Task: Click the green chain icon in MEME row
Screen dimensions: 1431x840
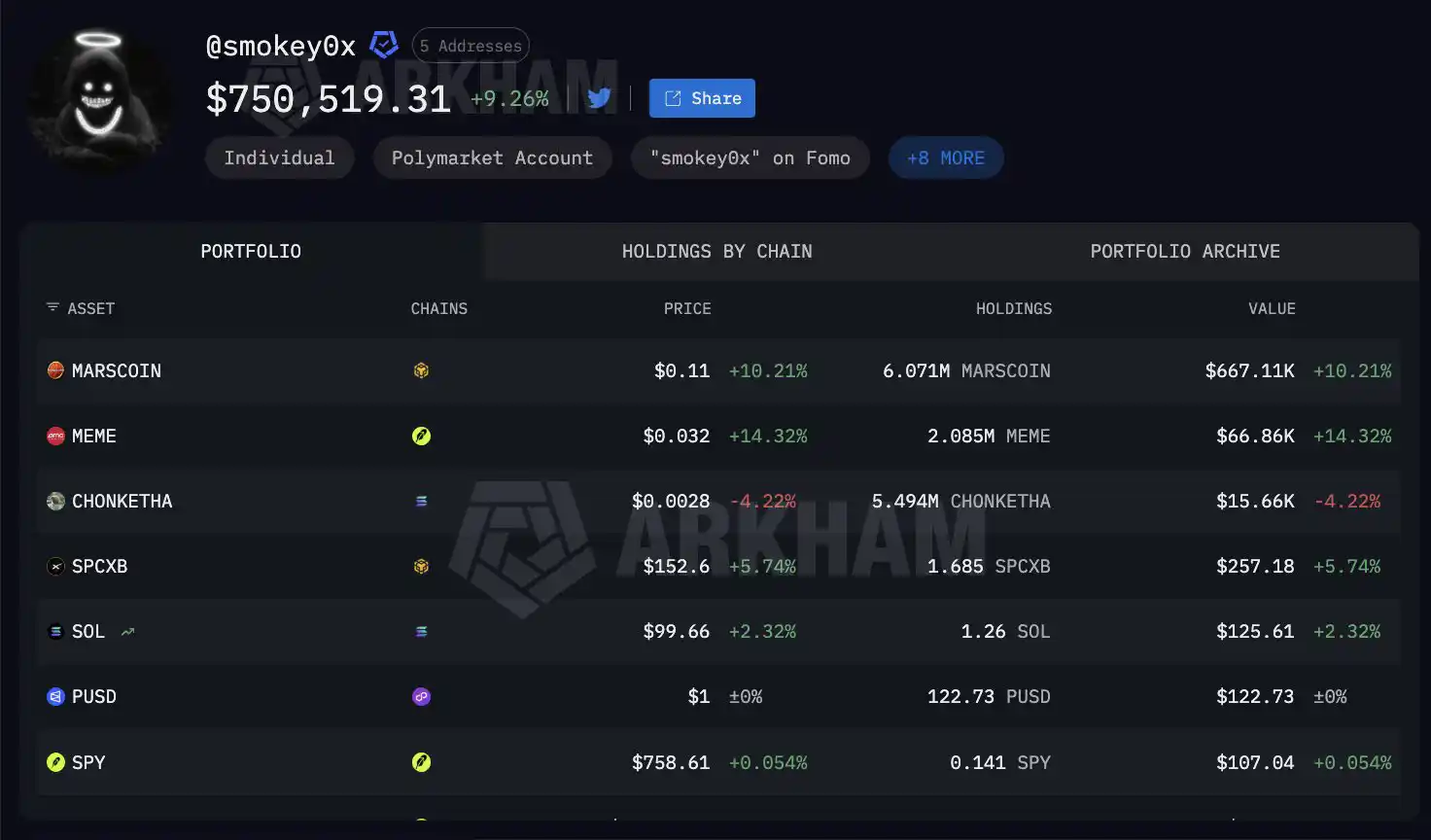Action: [x=421, y=436]
